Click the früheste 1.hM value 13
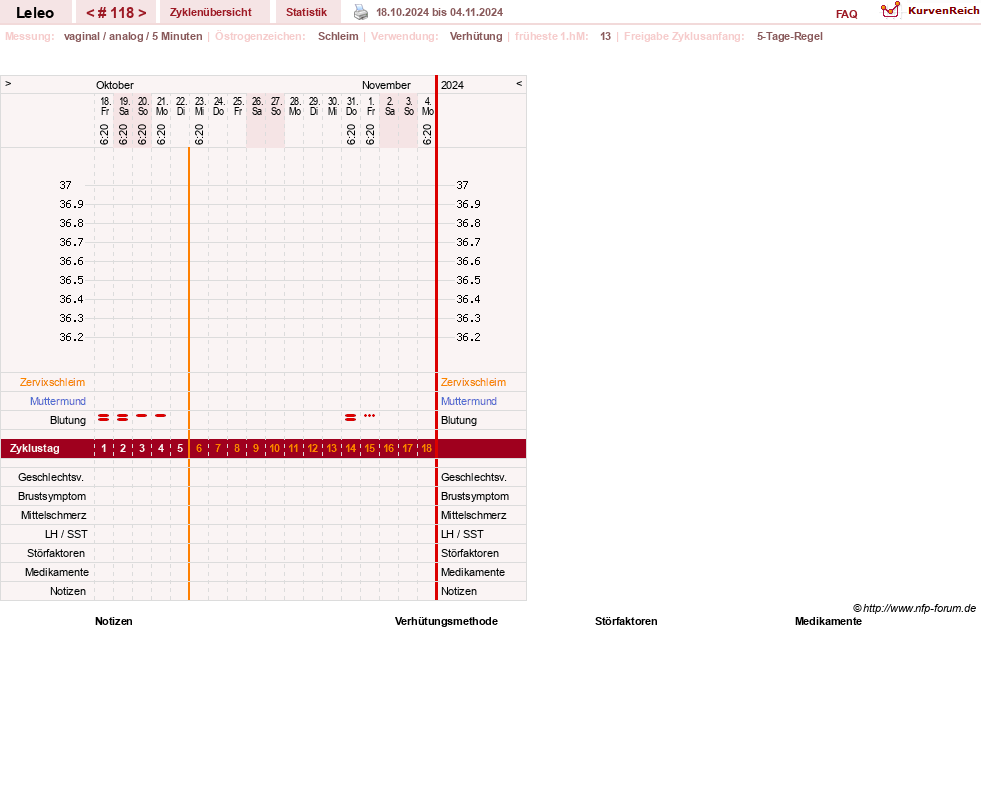This screenshot has width=981, height=800. point(605,36)
